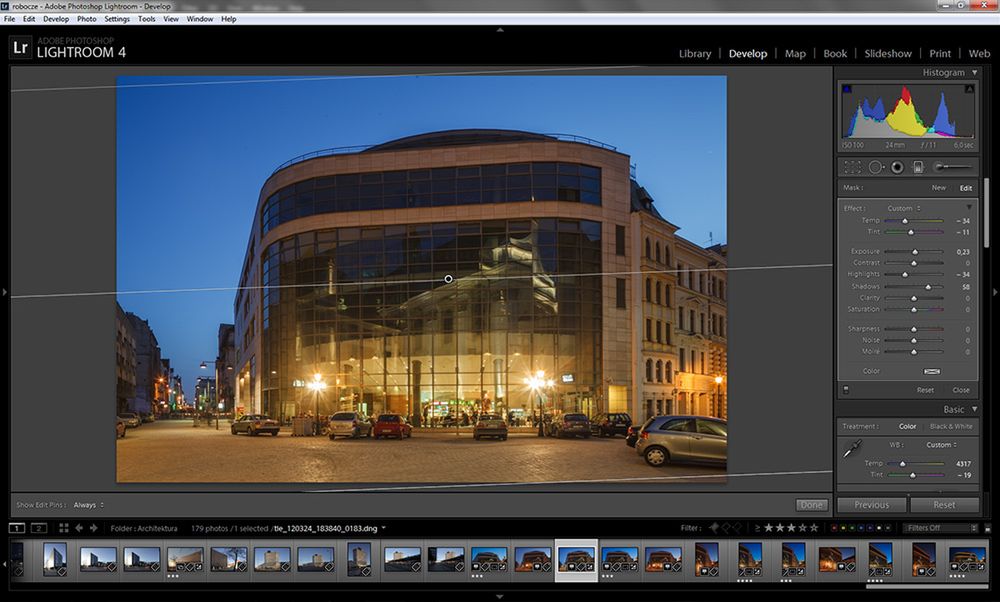Select the Graduated Filter tool
1000x602 pixels.
(x=918, y=167)
